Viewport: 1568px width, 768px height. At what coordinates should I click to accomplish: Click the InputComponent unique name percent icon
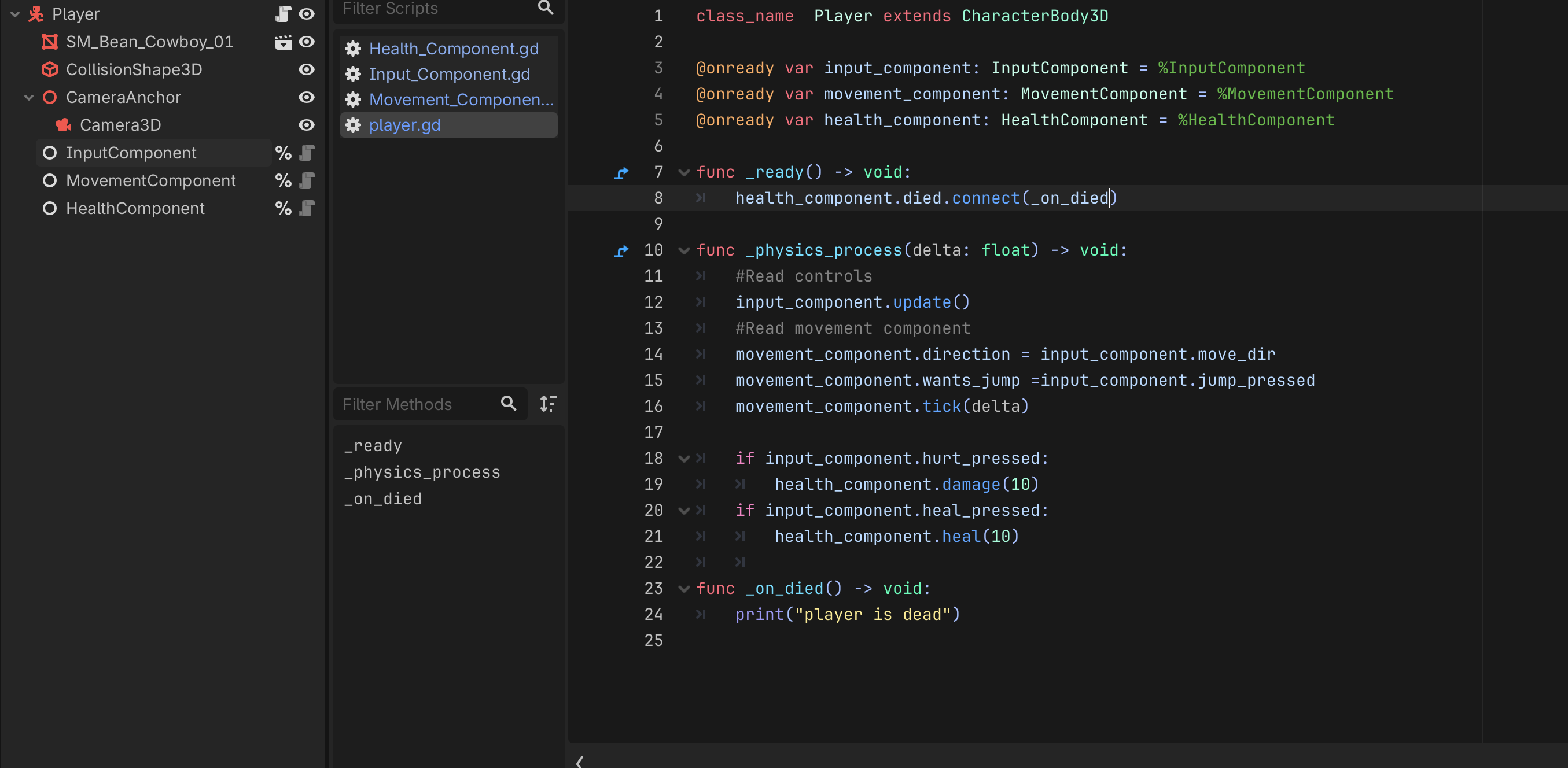pyautogui.click(x=283, y=153)
